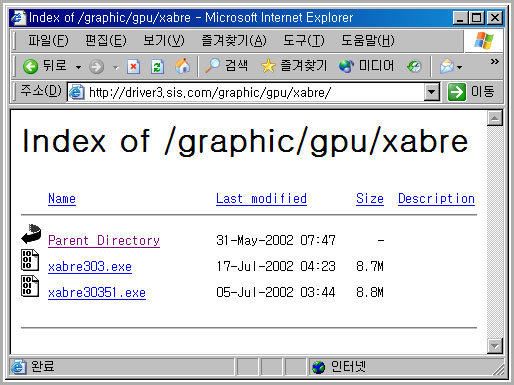Click the date 05-Jul-2002 03:44

(276, 293)
